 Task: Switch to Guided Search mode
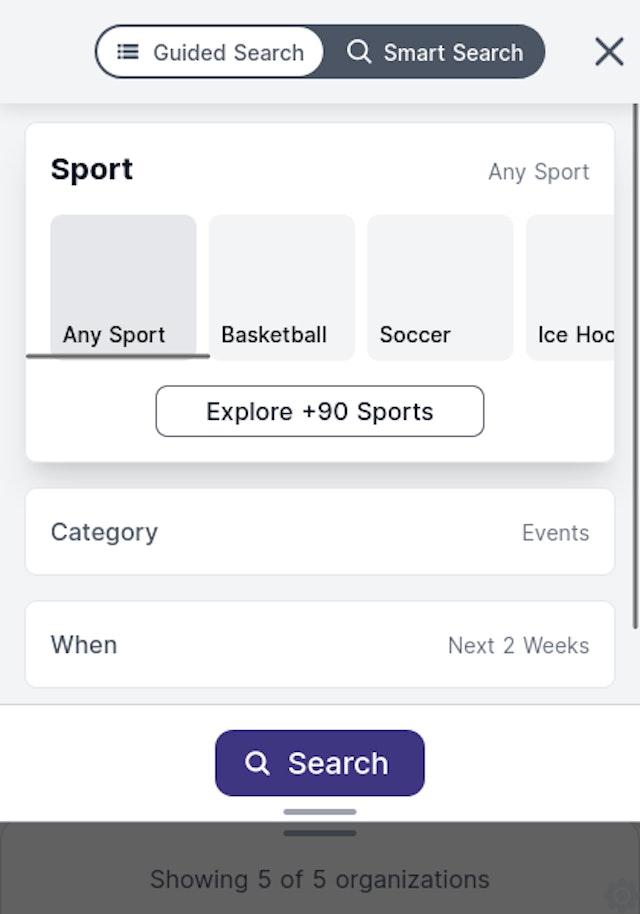(210, 52)
